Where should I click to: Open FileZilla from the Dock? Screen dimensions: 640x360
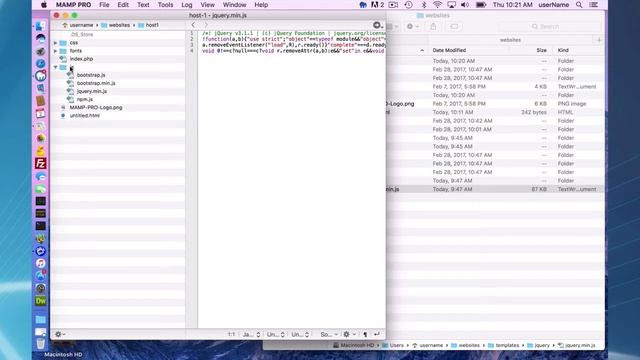(x=40, y=163)
